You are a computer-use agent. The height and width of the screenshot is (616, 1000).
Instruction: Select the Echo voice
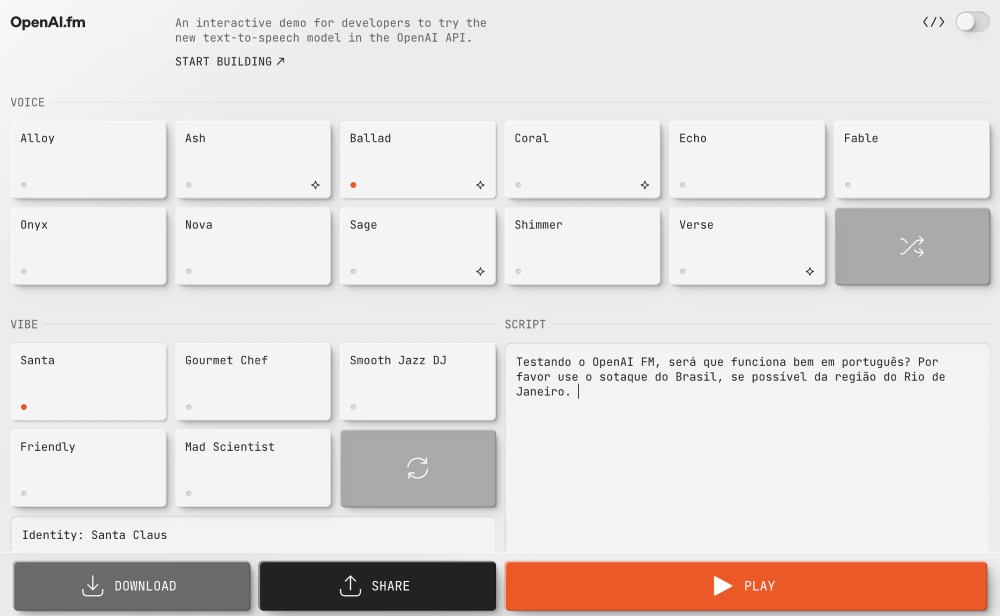click(747, 159)
